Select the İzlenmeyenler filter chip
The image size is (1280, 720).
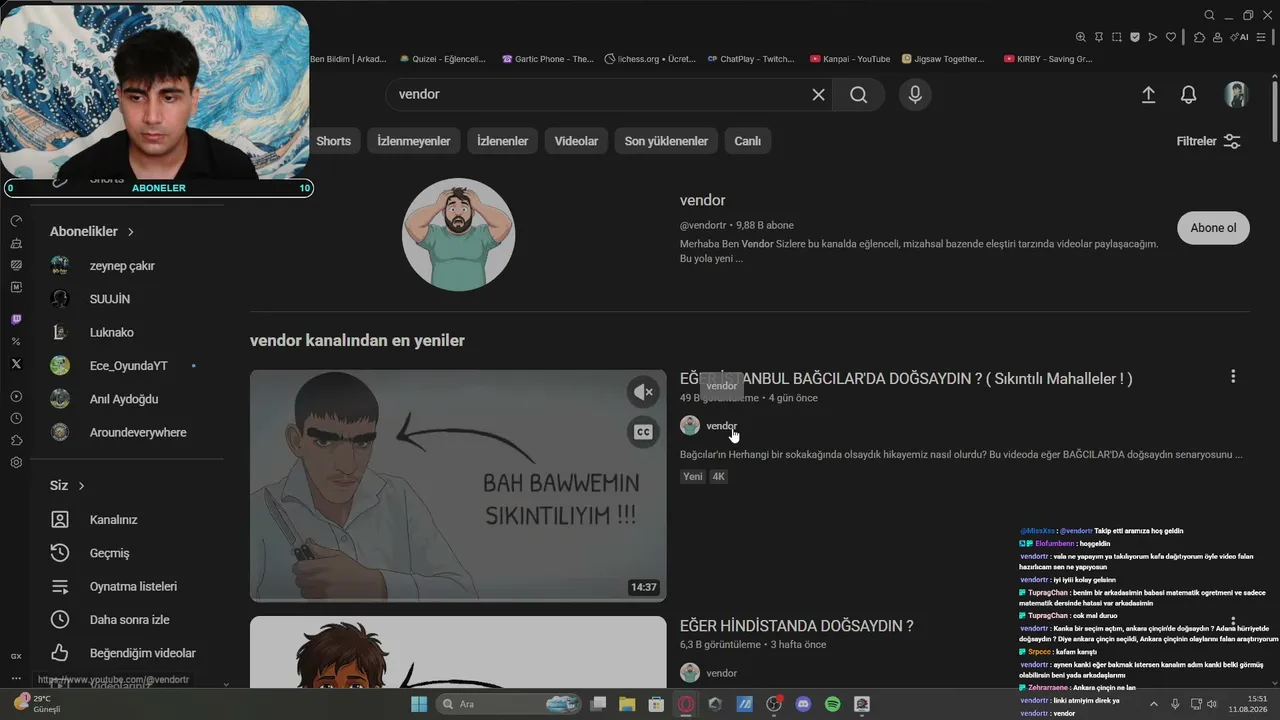pyautogui.click(x=414, y=141)
